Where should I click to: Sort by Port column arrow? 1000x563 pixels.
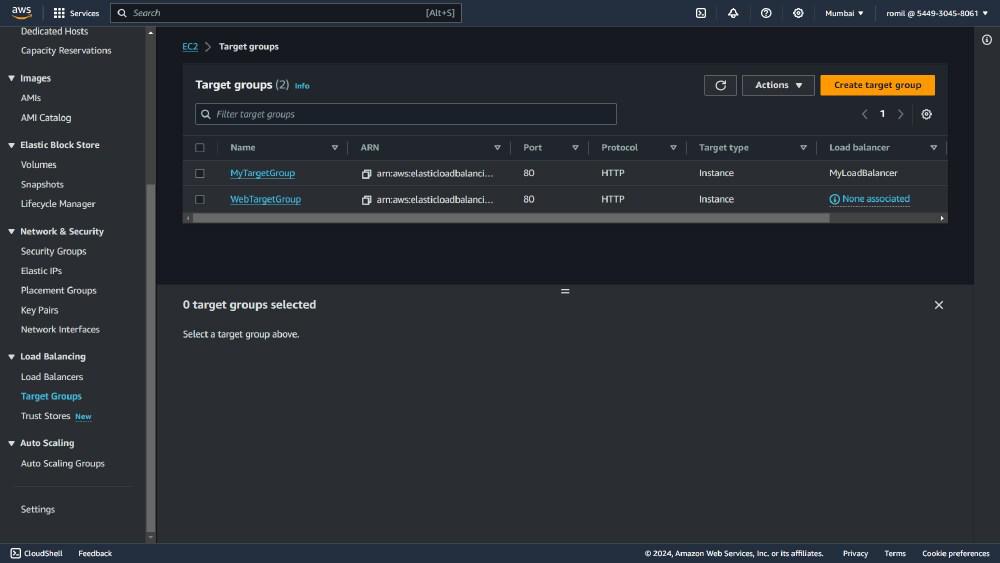tap(575, 147)
